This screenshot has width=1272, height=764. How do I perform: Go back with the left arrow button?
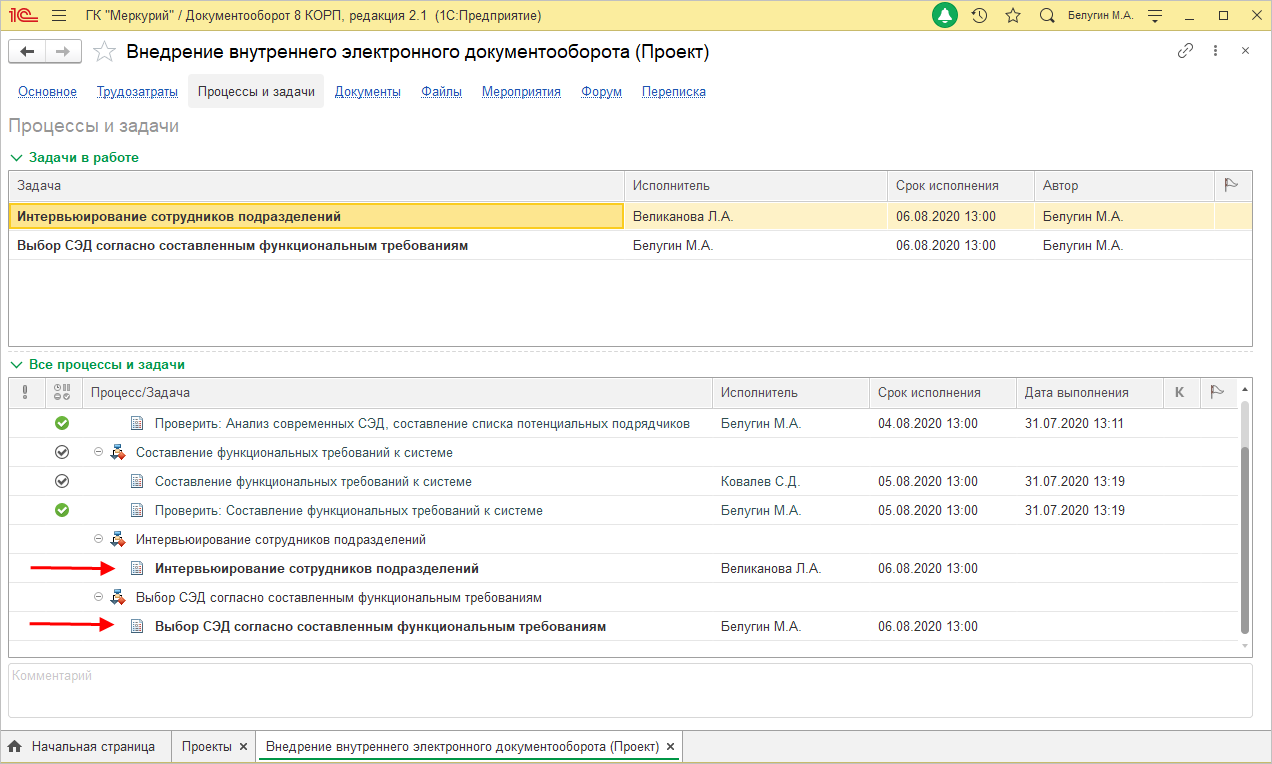point(27,52)
